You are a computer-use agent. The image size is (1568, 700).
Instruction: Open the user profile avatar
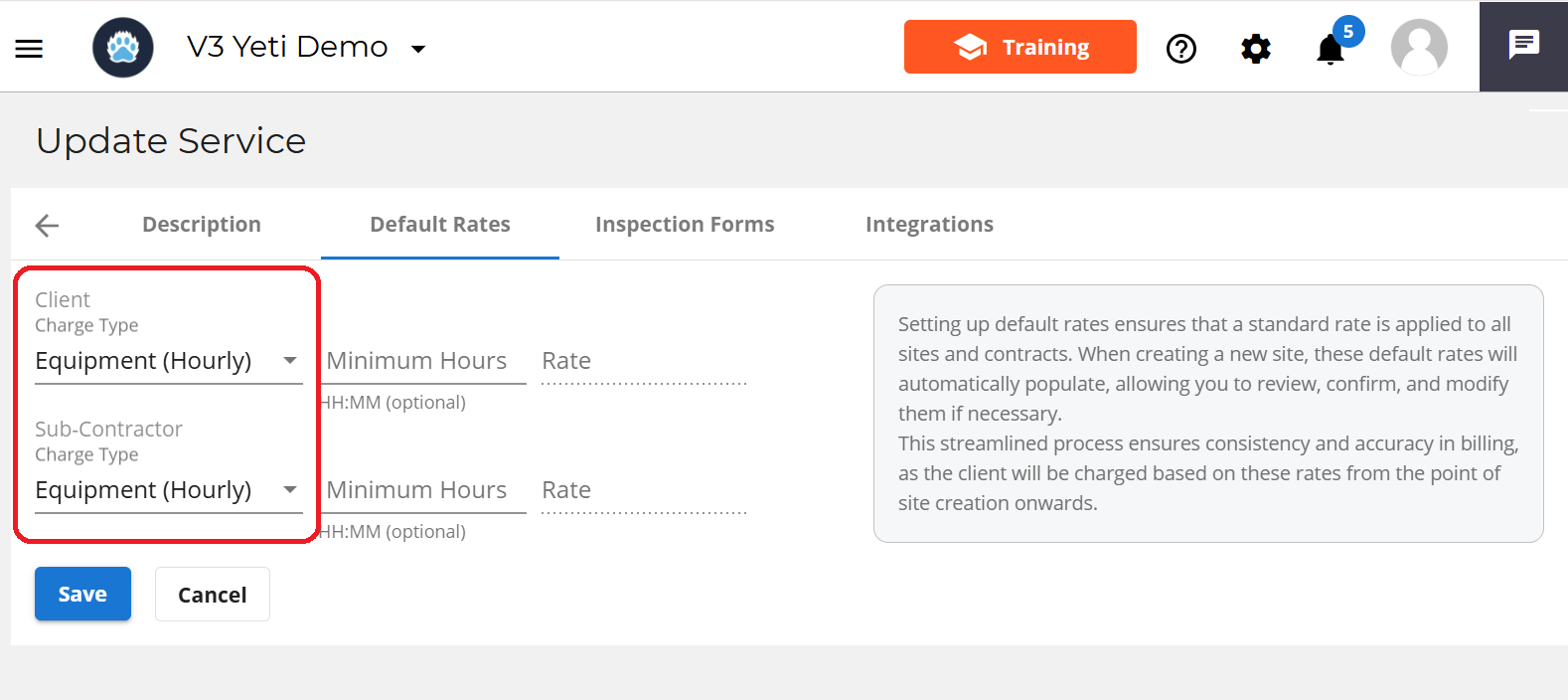click(x=1419, y=48)
